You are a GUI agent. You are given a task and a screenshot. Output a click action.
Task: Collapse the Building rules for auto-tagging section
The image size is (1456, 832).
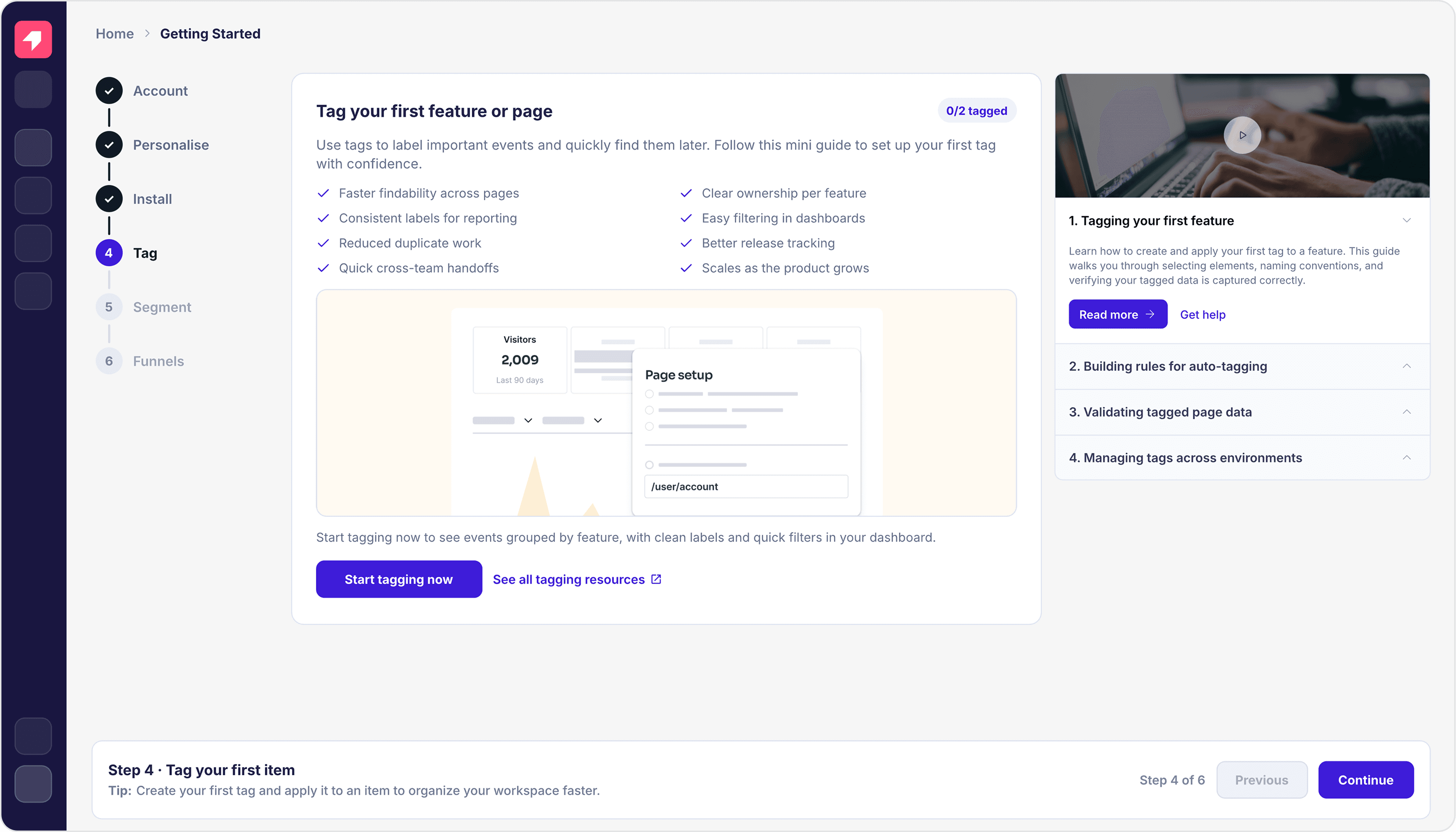pyautogui.click(x=1407, y=366)
